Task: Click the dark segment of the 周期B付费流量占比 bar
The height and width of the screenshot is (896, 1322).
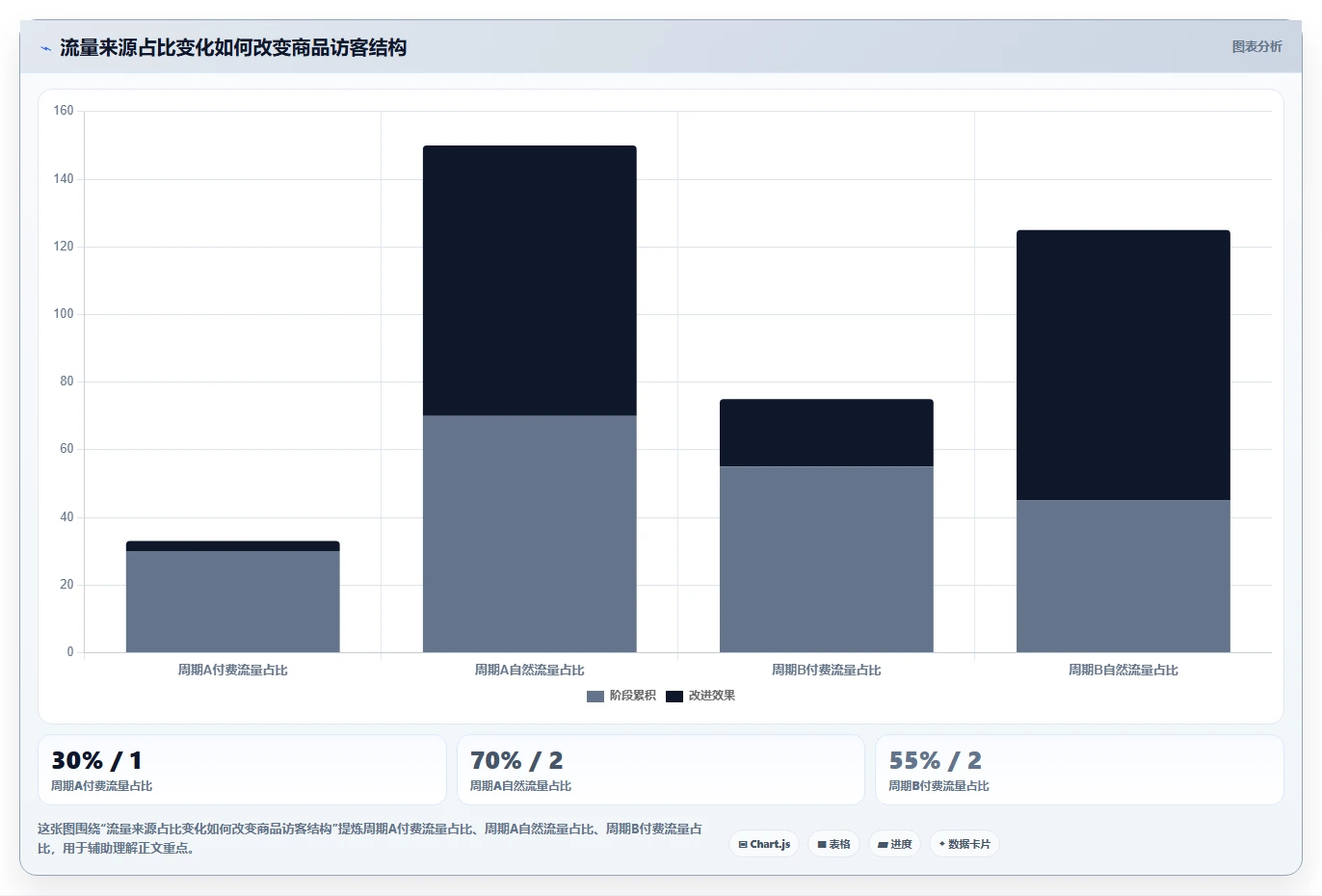Action: pos(827,433)
